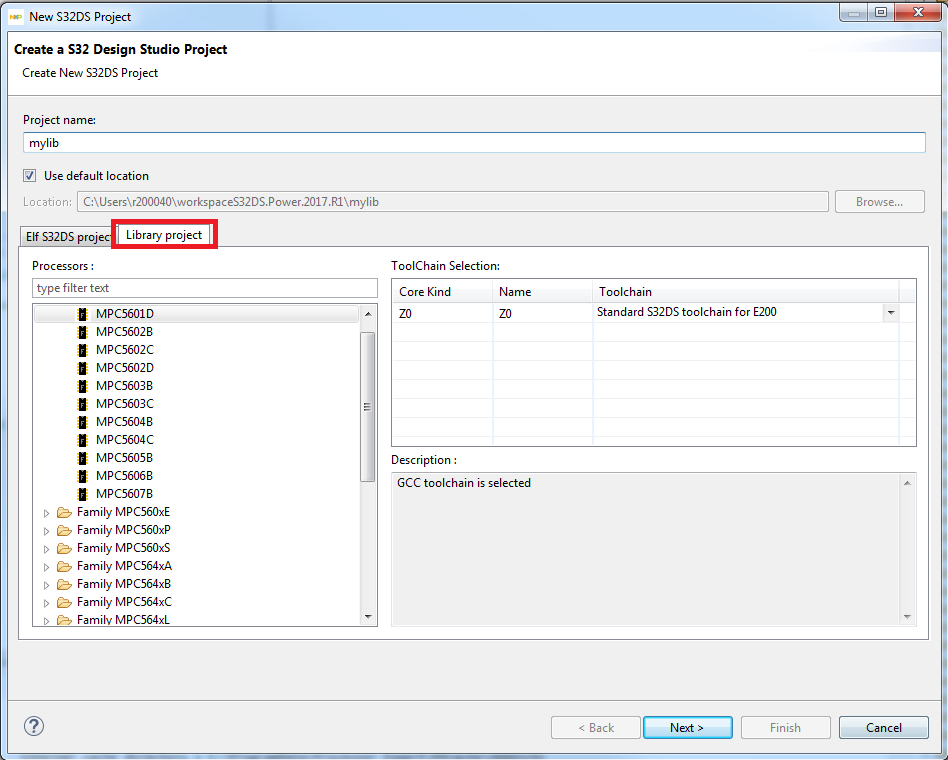Open the help question mark icon
Screen dimensions: 948x760
(x=34, y=726)
